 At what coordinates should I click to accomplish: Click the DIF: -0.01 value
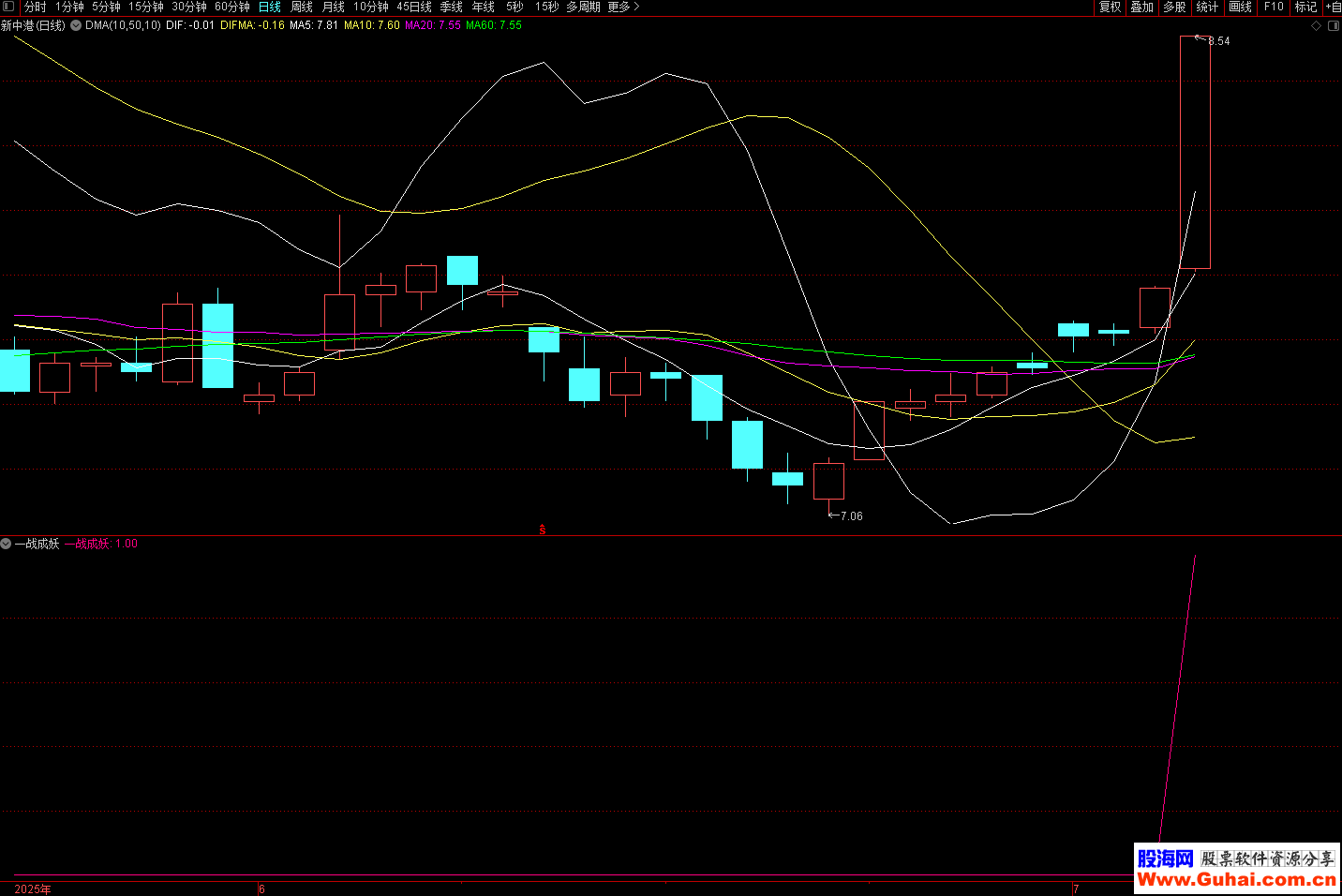tap(190, 26)
